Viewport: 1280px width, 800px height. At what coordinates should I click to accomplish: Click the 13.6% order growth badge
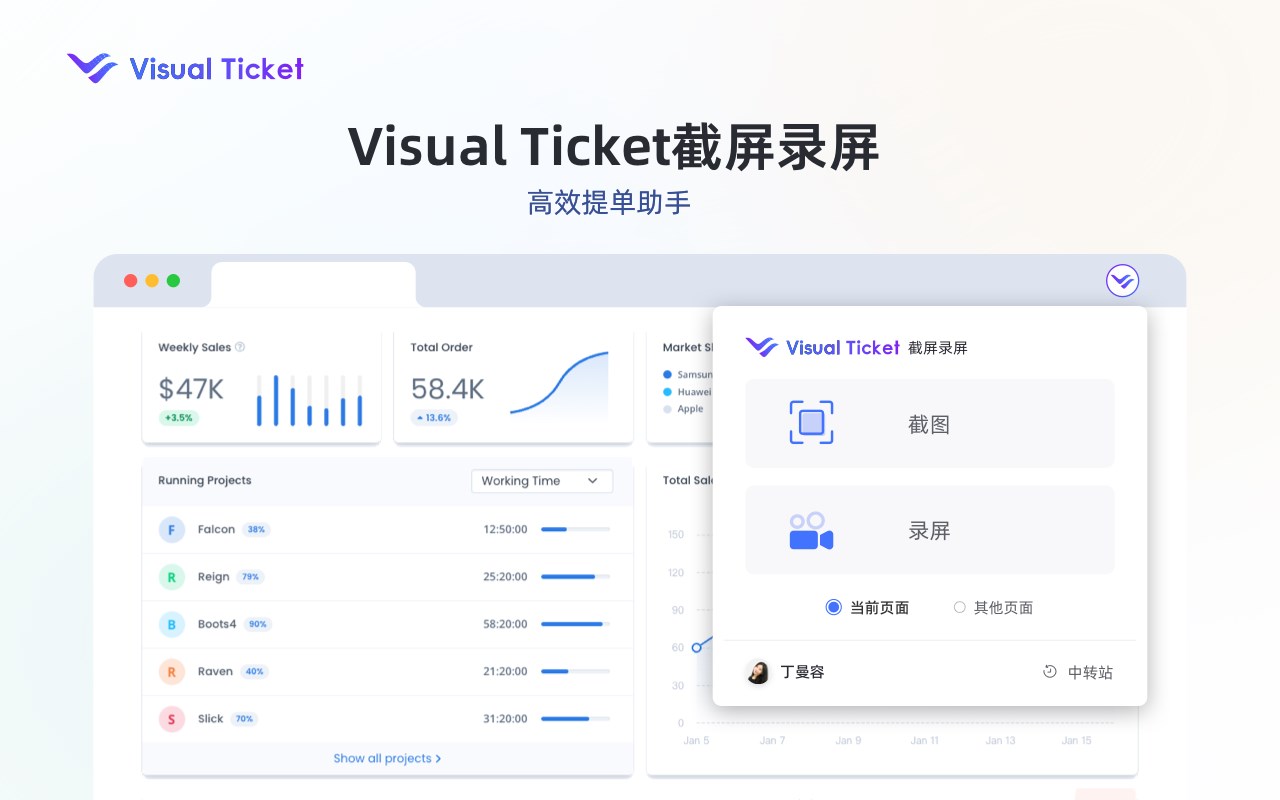coord(434,418)
